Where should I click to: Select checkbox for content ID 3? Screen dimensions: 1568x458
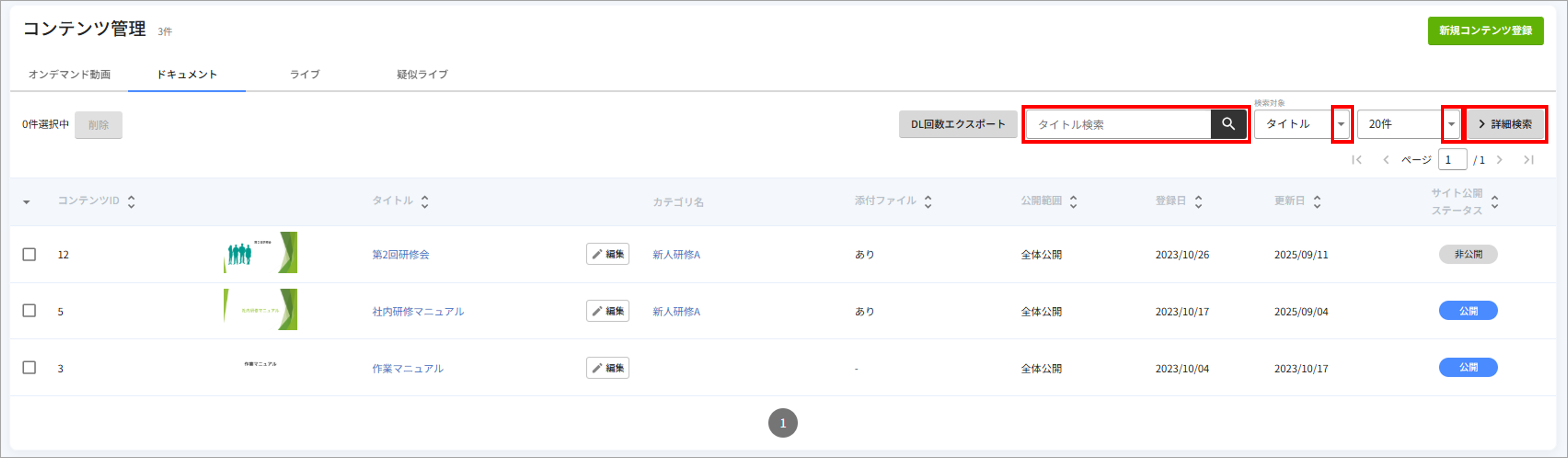pos(29,367)
